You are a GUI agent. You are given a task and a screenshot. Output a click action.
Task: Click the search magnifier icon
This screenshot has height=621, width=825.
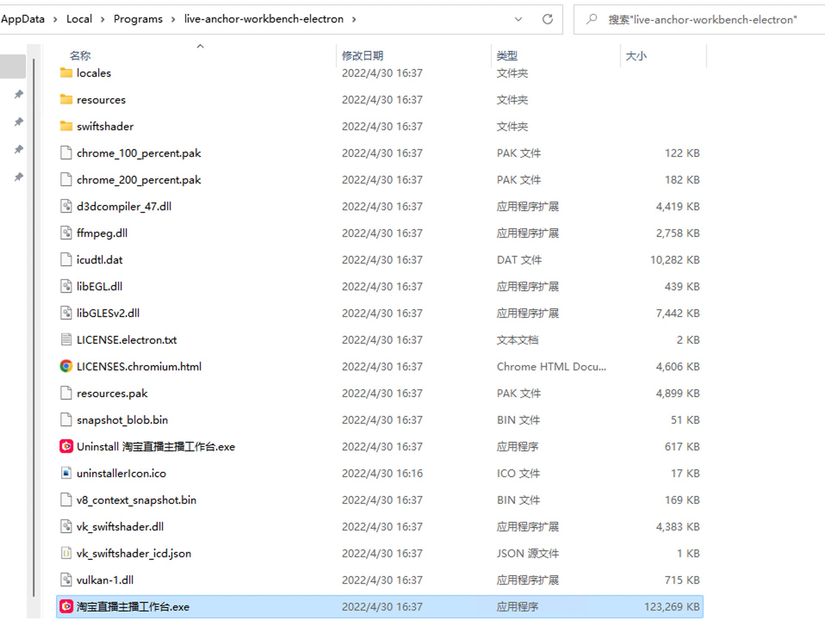click(x=592, y=19)
